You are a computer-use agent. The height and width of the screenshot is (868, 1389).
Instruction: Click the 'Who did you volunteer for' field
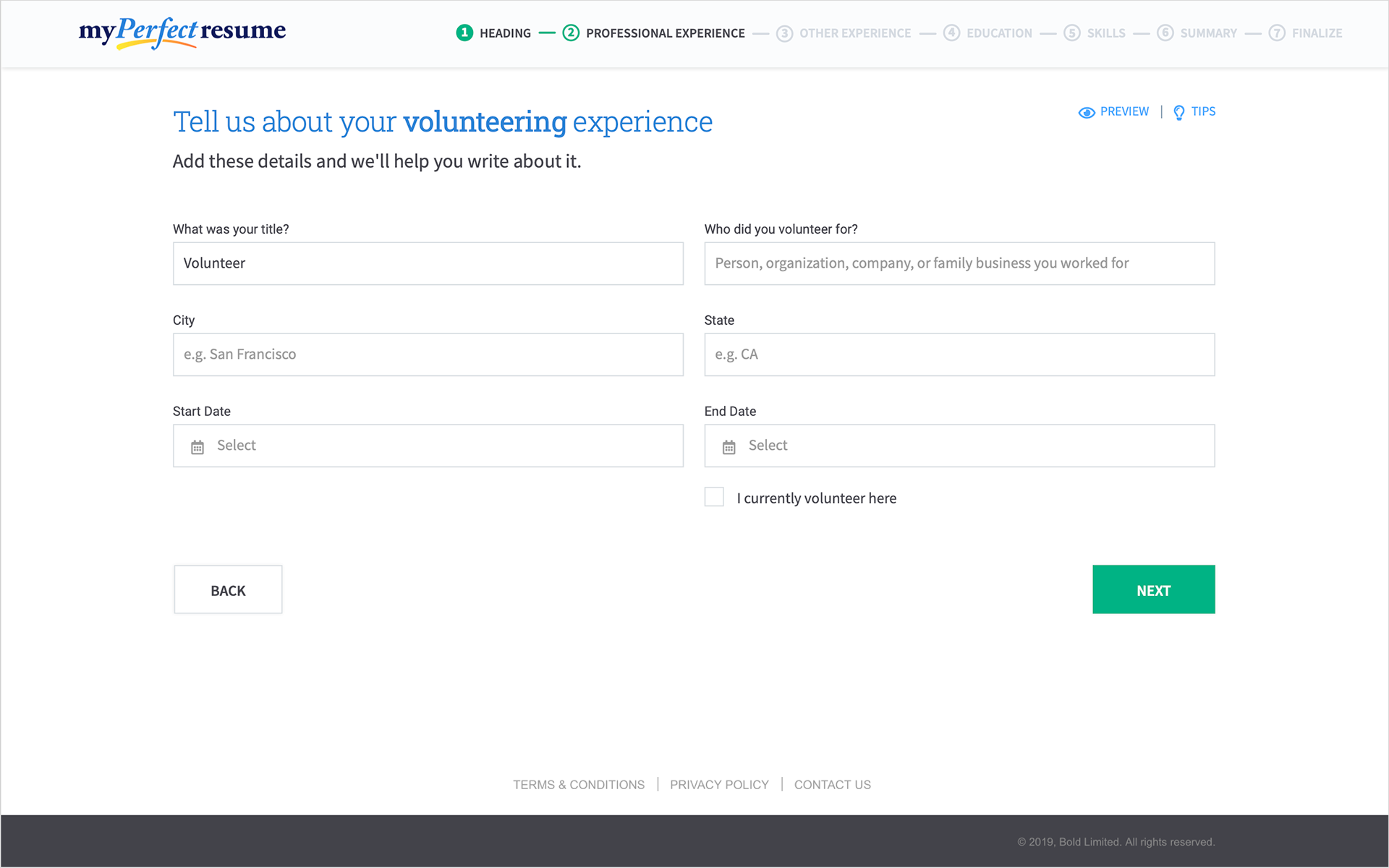coord(959,263)
